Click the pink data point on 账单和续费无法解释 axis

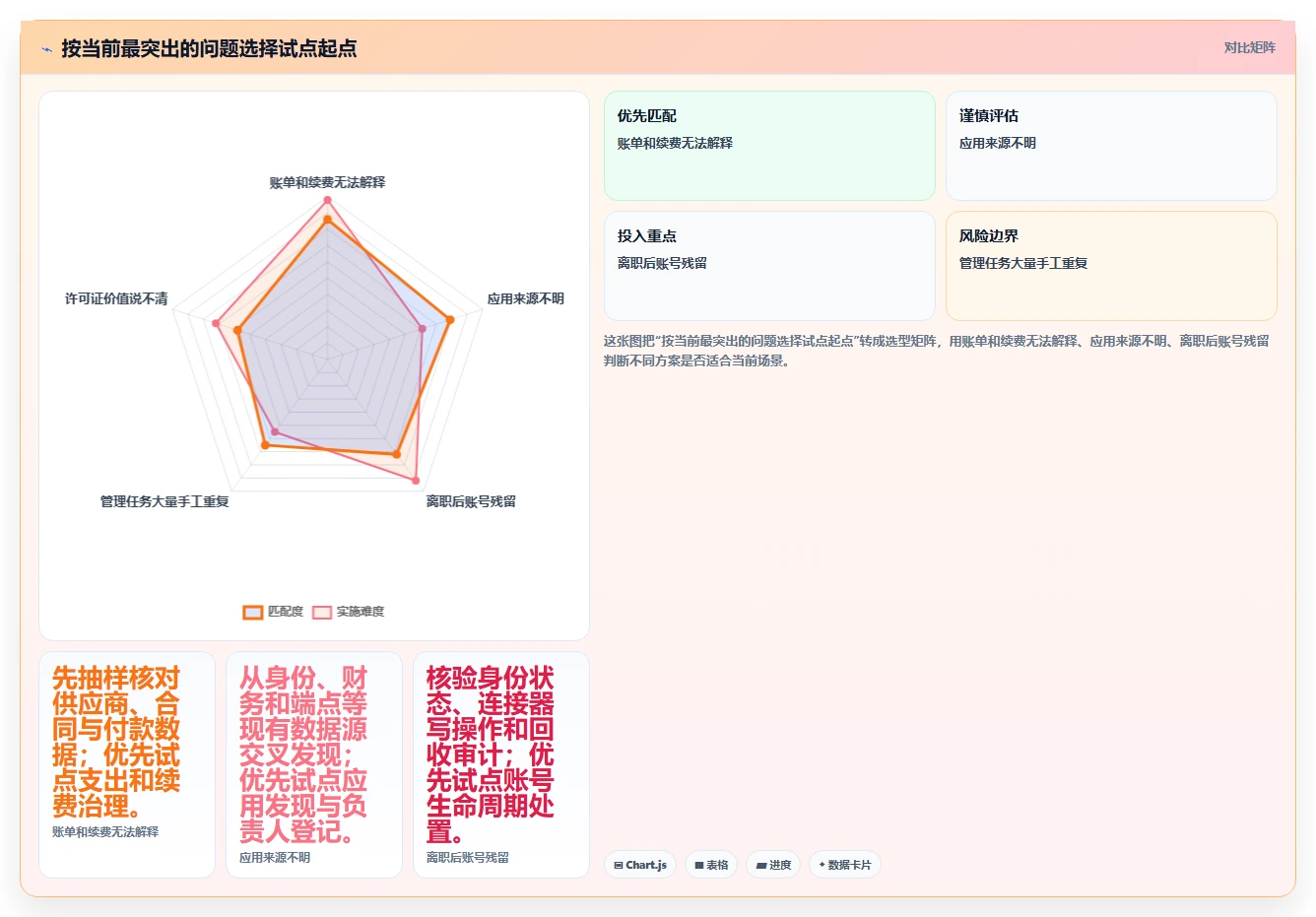[327, 200]
